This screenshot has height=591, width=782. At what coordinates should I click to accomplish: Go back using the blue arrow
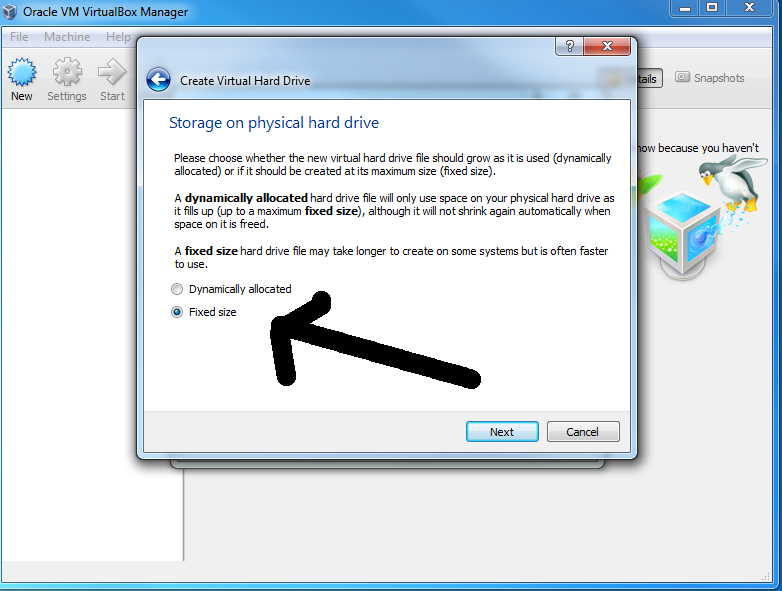click(x=159, y=80)
